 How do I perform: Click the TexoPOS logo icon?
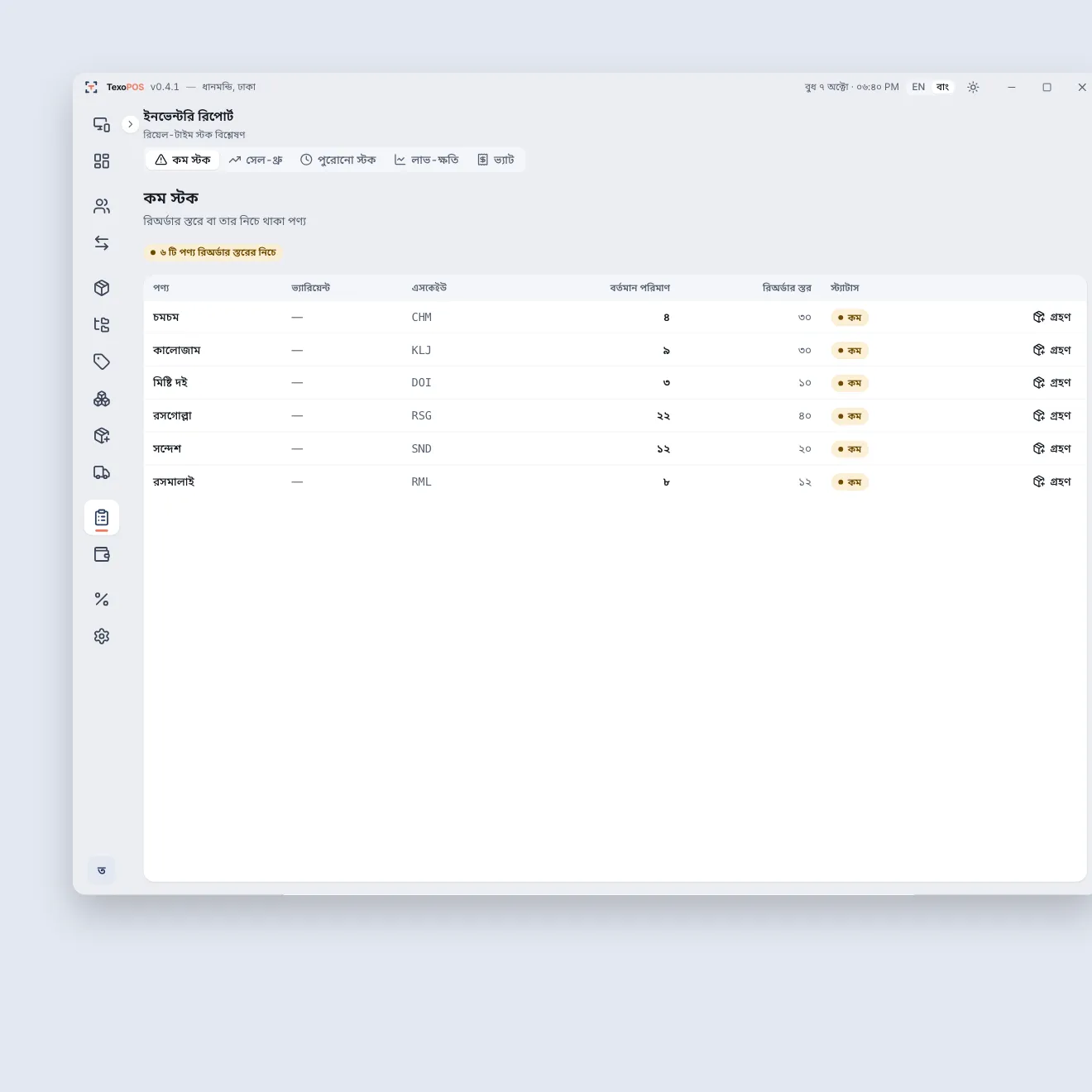pos(91,87)
